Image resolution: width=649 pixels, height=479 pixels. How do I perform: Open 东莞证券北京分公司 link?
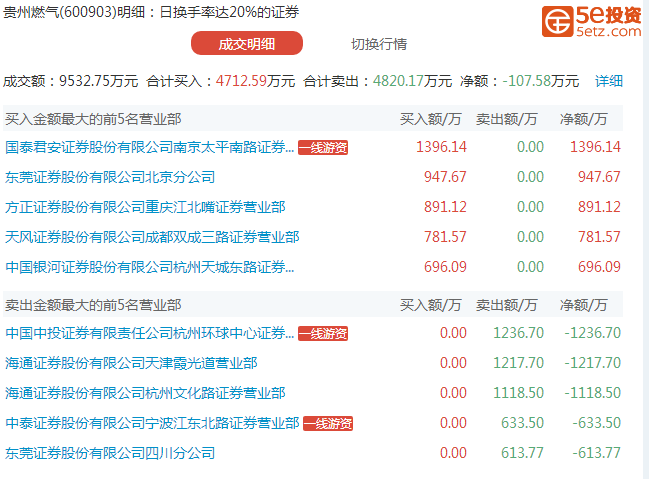tap(110, 177)
